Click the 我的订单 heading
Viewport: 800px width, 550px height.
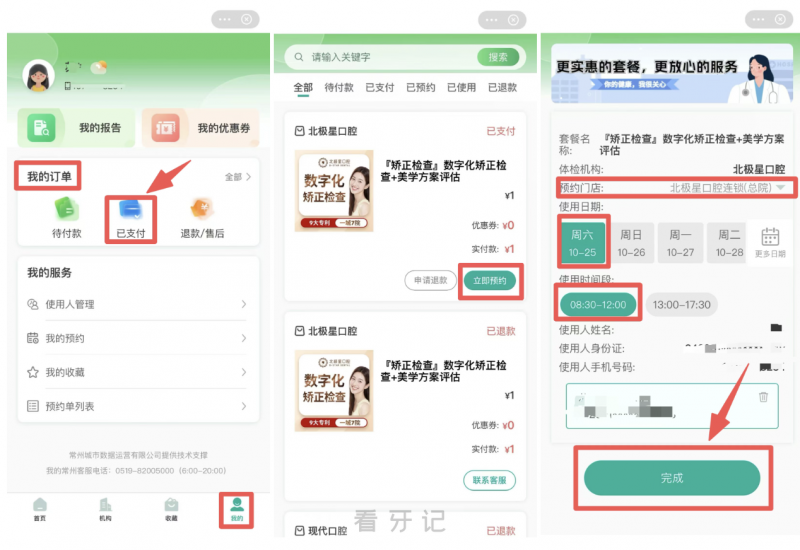pos(49,177)
